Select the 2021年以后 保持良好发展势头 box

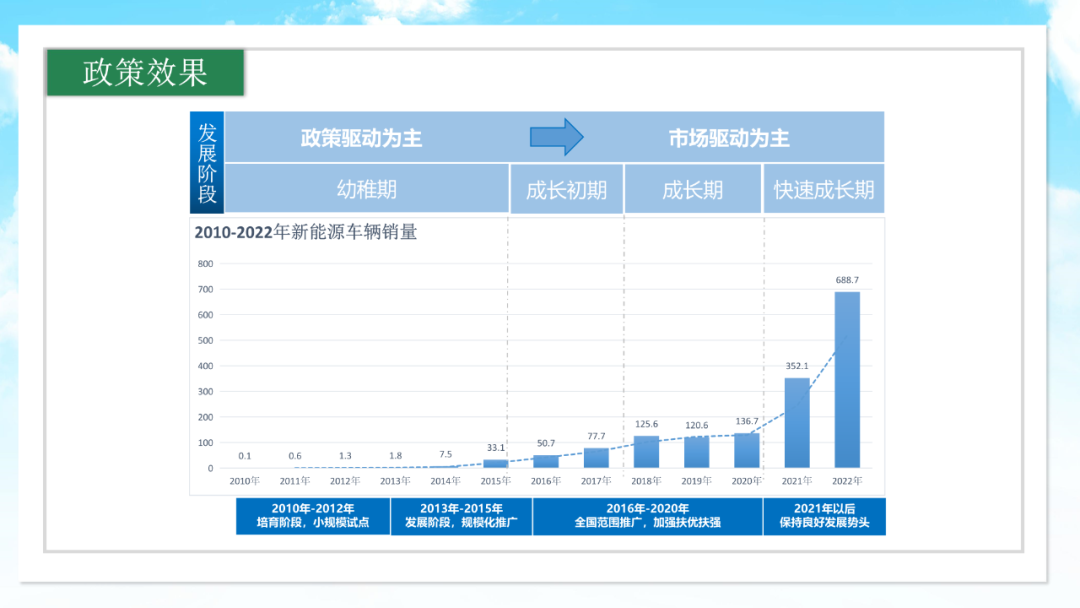tap(824, 515)
